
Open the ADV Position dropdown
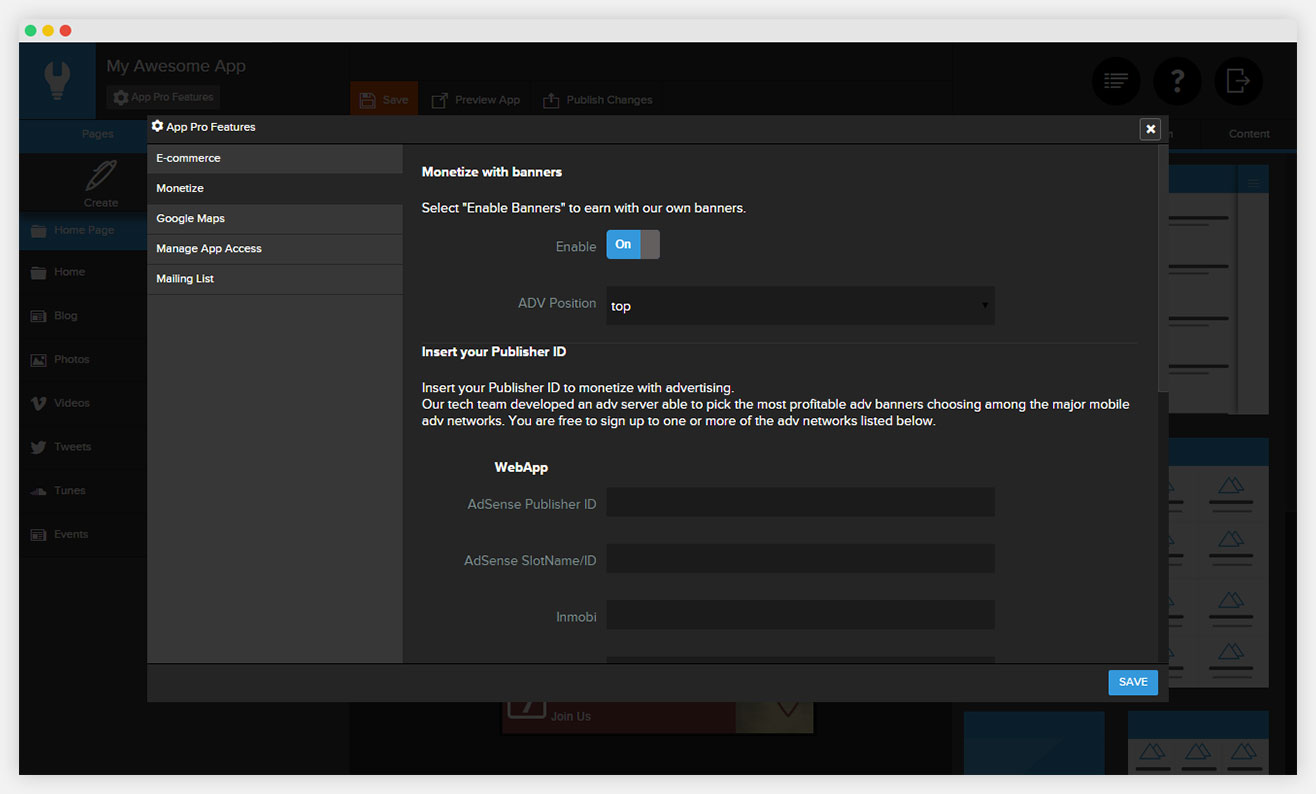(x=800, y=306)
